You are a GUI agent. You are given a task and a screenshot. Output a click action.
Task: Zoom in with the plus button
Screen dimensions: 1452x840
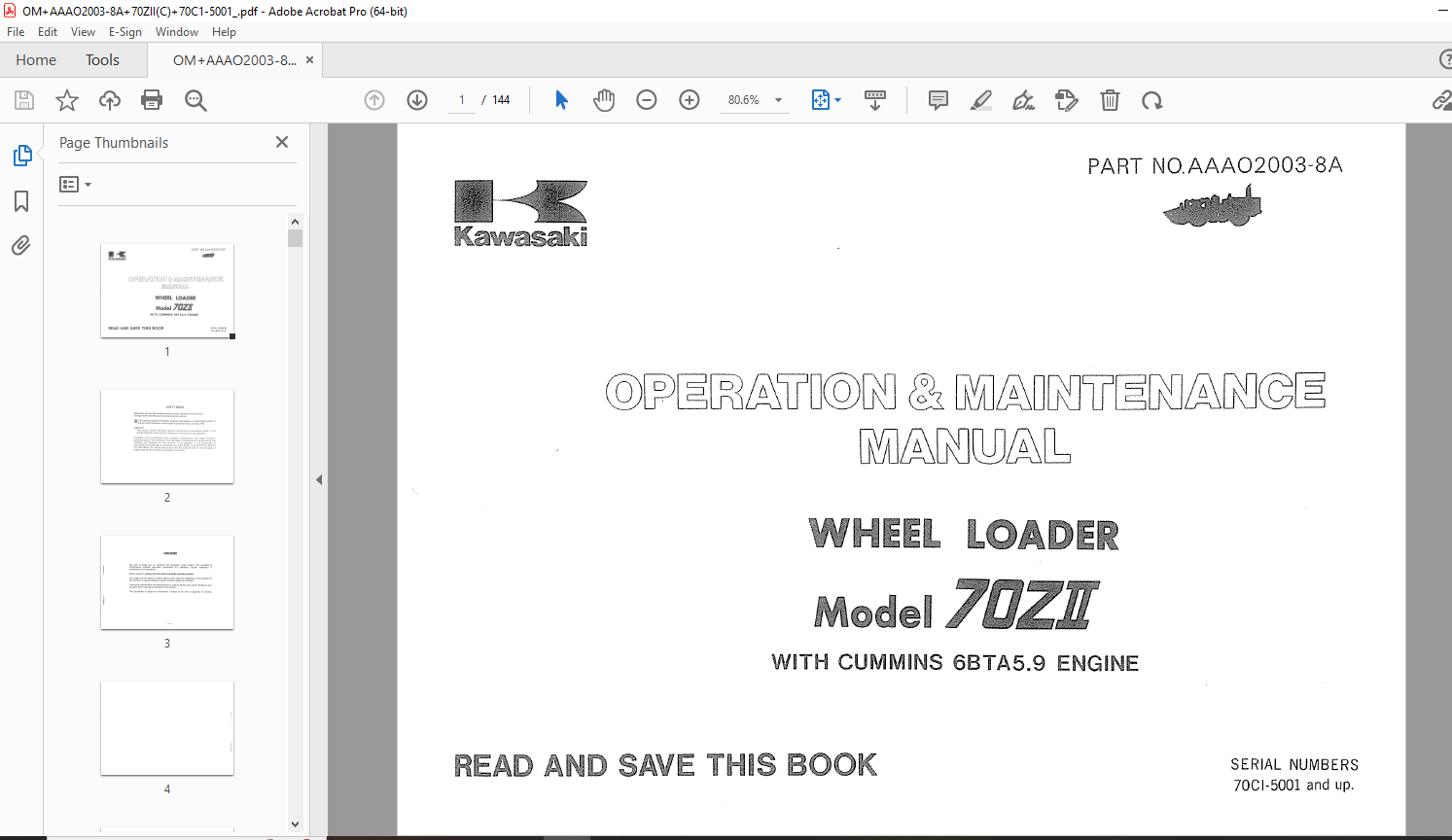tap(690, 100)
